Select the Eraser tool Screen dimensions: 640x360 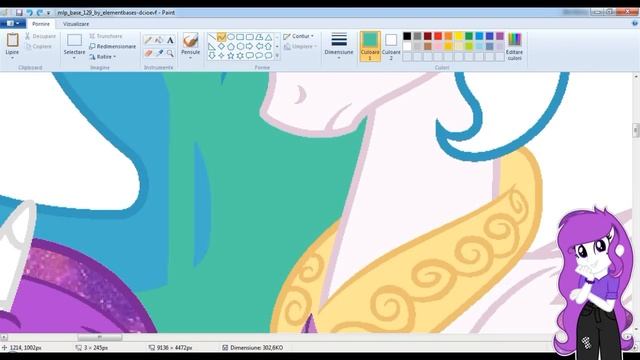(148, 53)
